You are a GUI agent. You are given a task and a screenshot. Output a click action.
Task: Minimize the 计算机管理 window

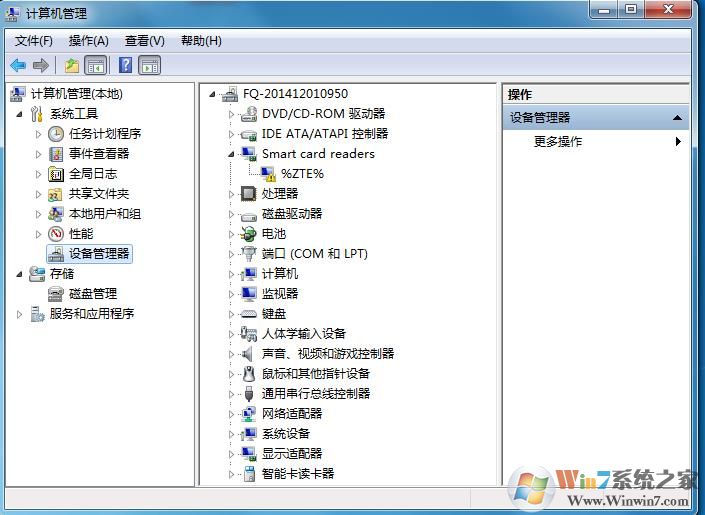(604, 9)
